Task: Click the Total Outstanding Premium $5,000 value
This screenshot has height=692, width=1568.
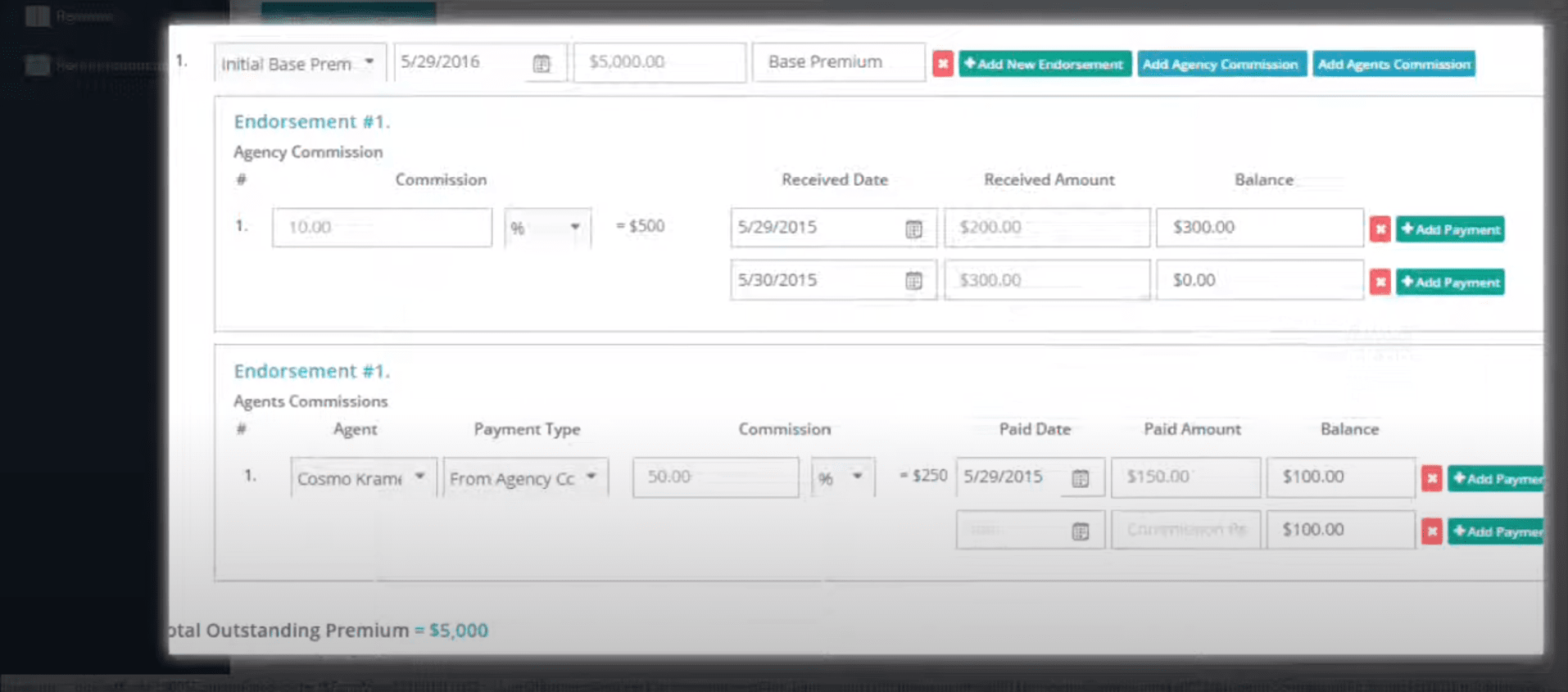Action: pos(459,631)
